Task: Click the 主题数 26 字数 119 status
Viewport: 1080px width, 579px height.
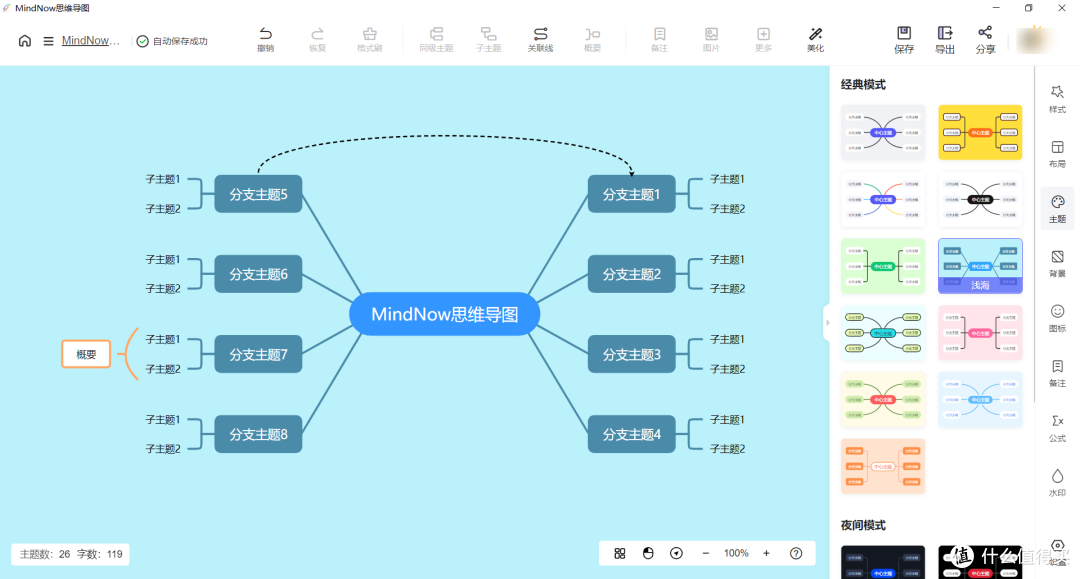Action: pos(70,554)
